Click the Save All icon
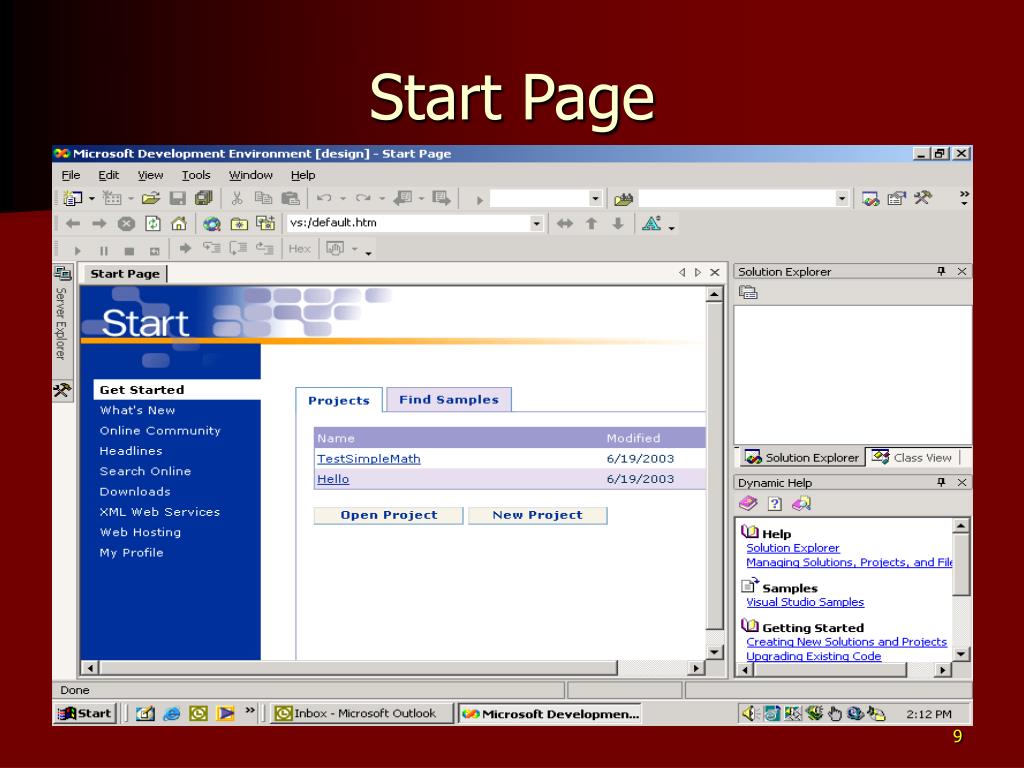The width and height of the screenshot is (1024, 768). pyautogui.click(x=204, y=198)
